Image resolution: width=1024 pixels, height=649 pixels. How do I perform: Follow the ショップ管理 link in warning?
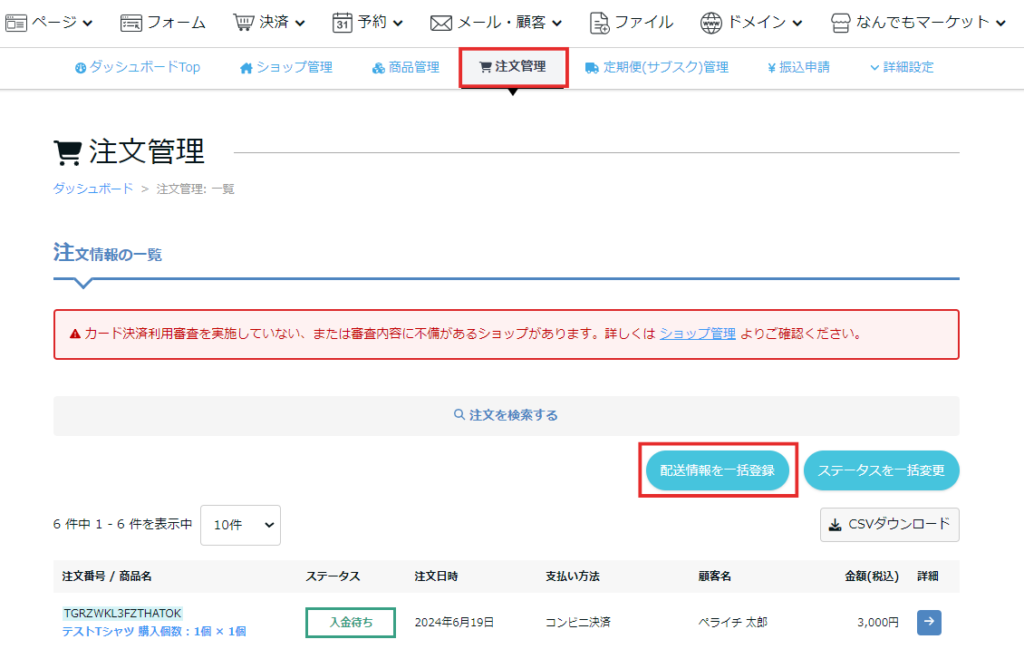pos(697,333)
